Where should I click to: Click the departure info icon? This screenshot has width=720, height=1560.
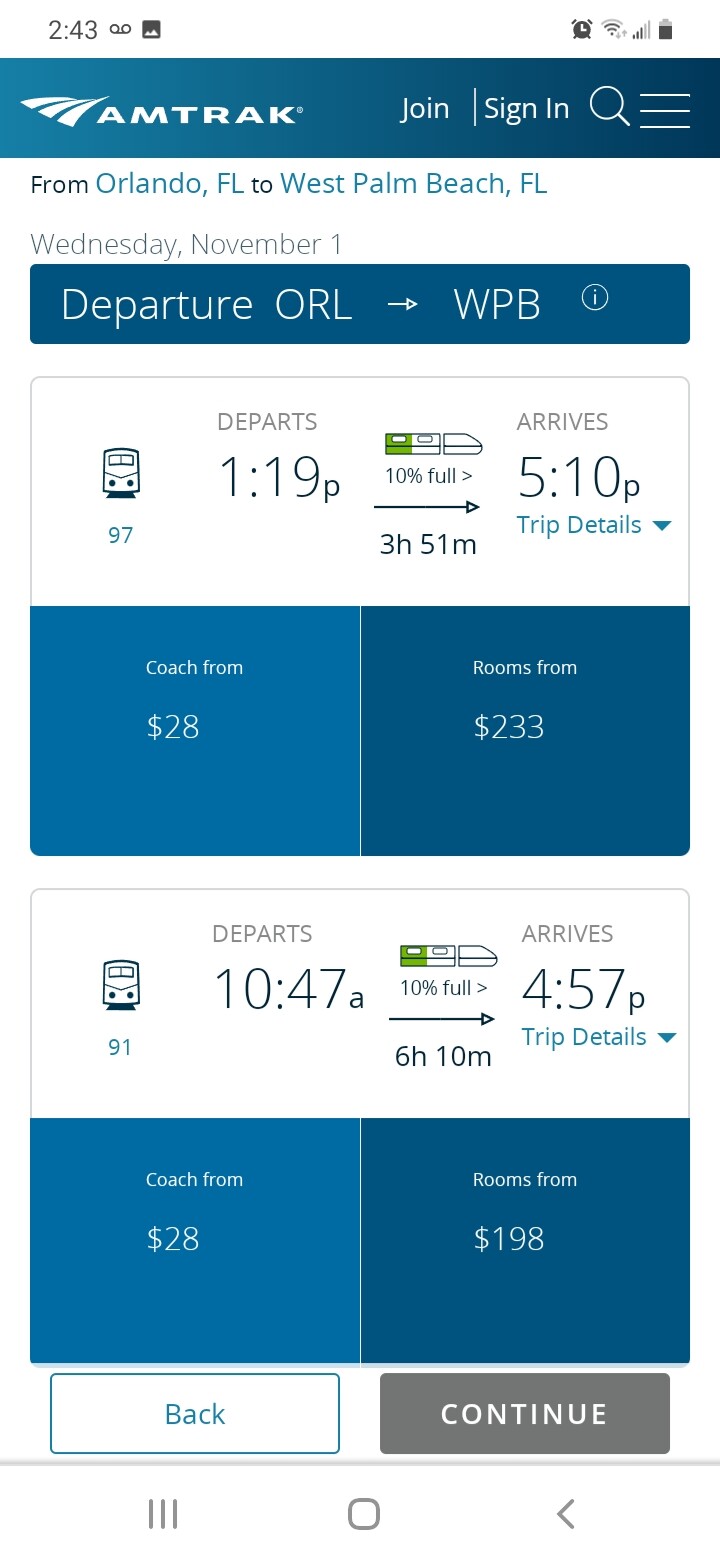coord(595,298)
